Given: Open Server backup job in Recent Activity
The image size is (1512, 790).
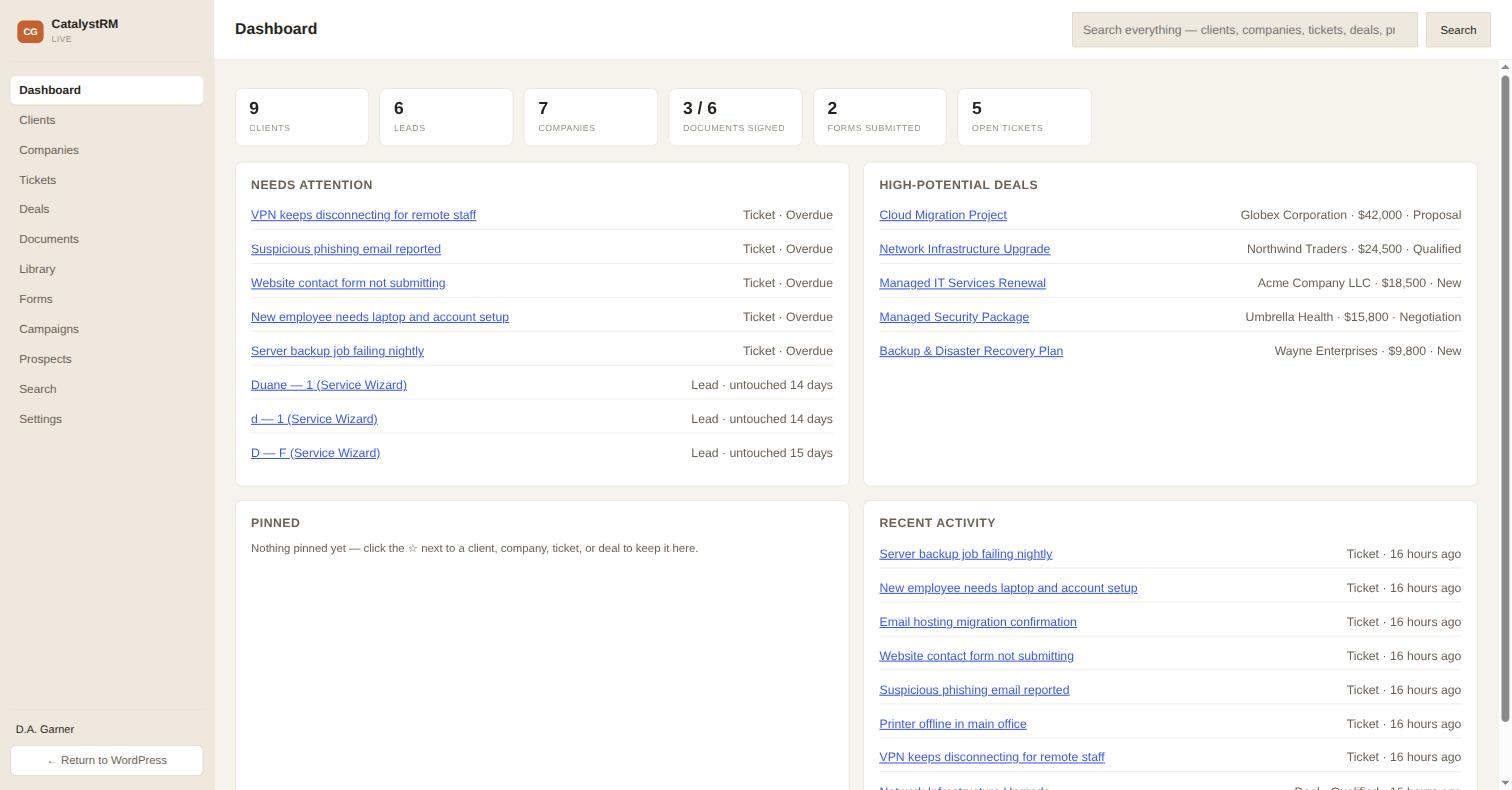Looking at the screenshot, I should (965, 554).
